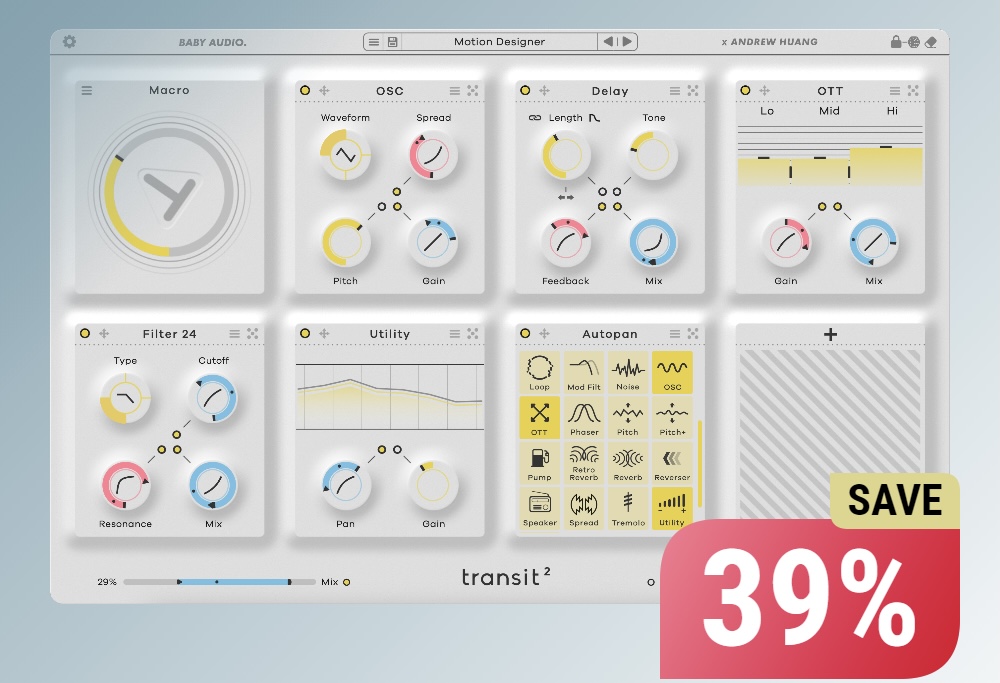Pick the Noise effect icon

pos(628,372)
